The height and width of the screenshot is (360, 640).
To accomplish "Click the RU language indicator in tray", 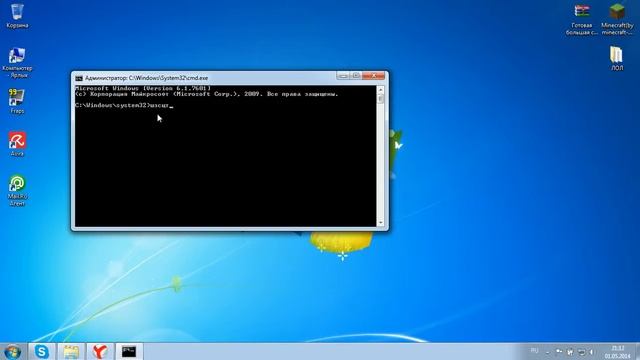I will click(x=534, y=351).
